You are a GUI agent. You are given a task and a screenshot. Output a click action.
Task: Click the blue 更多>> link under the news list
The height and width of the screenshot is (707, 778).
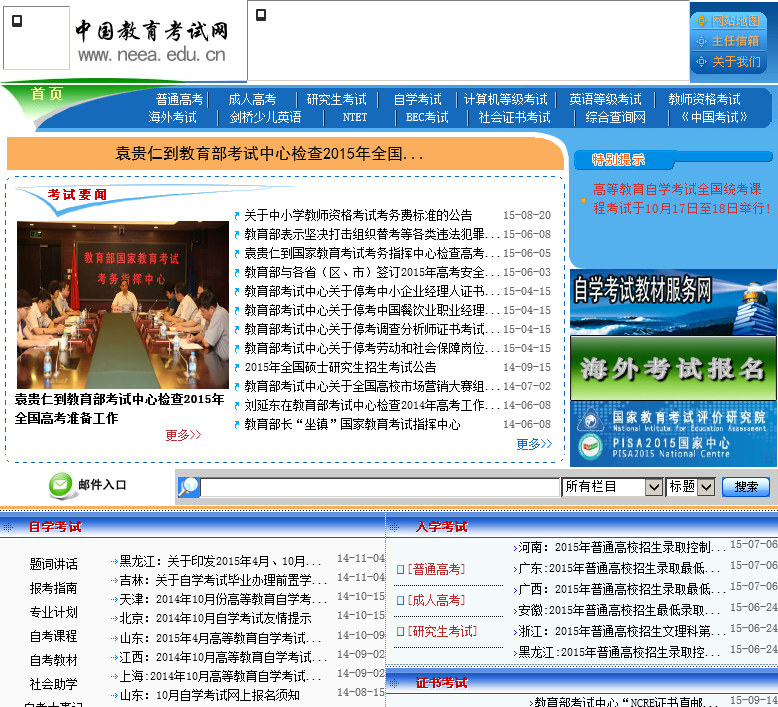pos(534,444)
